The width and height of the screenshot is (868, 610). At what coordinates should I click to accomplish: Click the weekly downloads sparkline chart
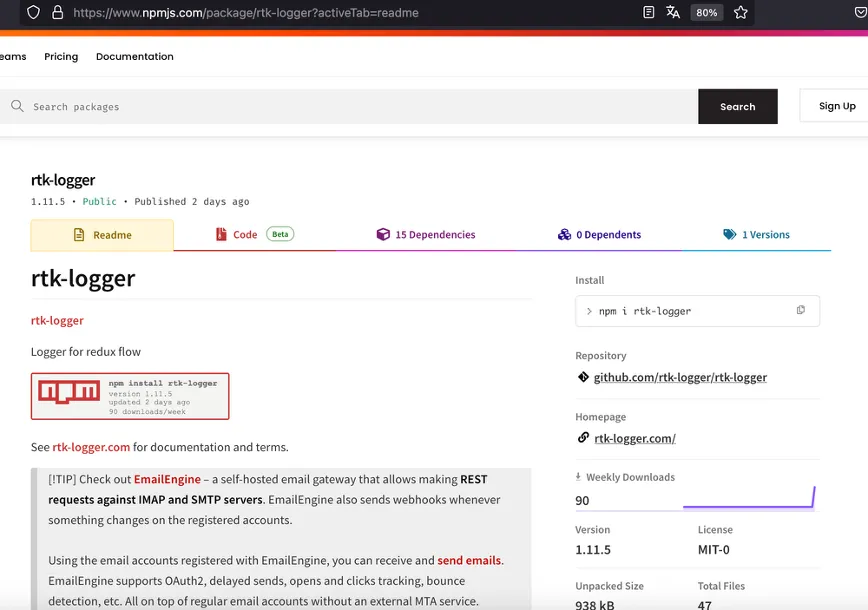[x=749, y=498]
